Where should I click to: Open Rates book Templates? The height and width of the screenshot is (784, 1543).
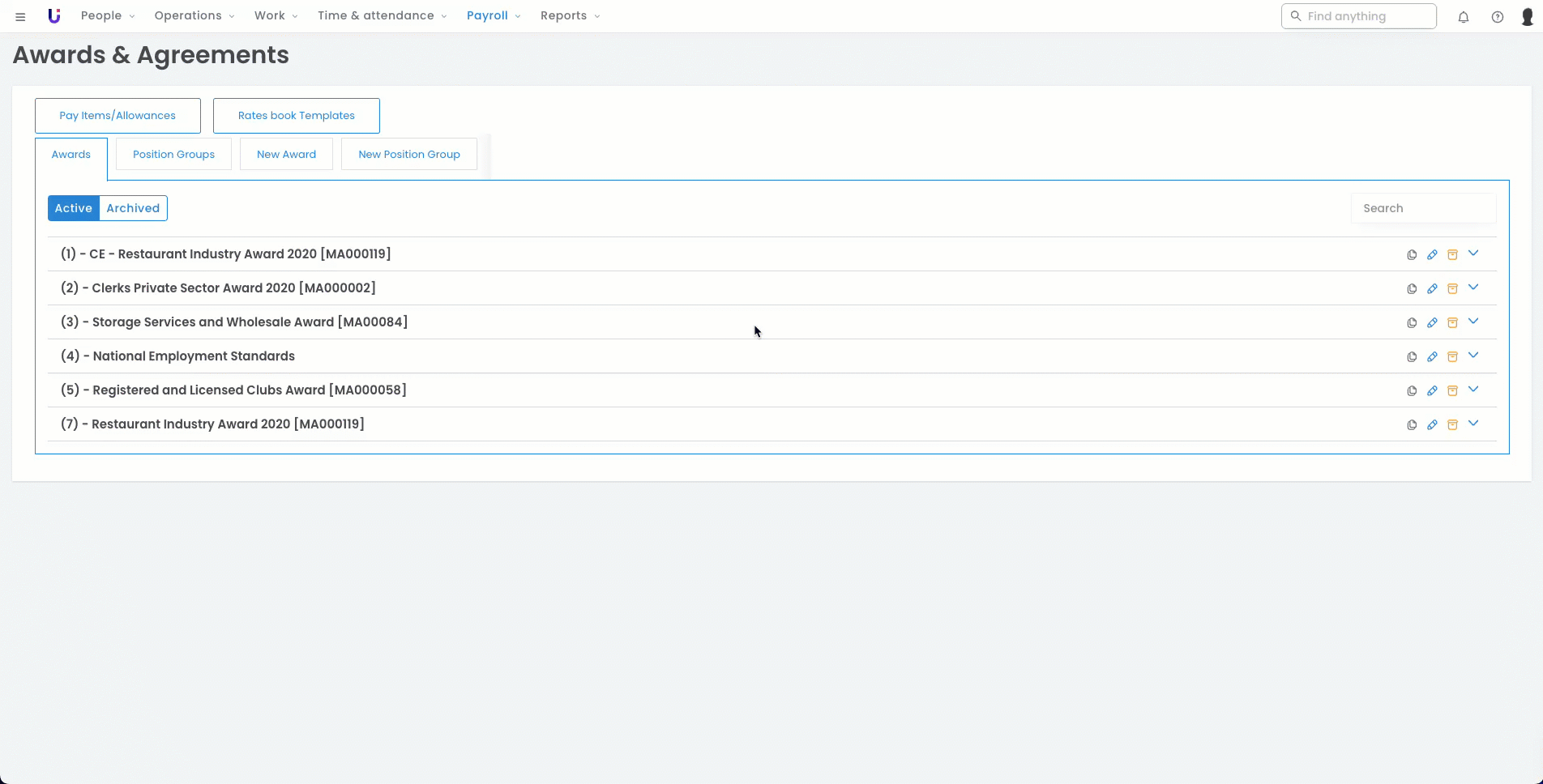pos(296,116)
